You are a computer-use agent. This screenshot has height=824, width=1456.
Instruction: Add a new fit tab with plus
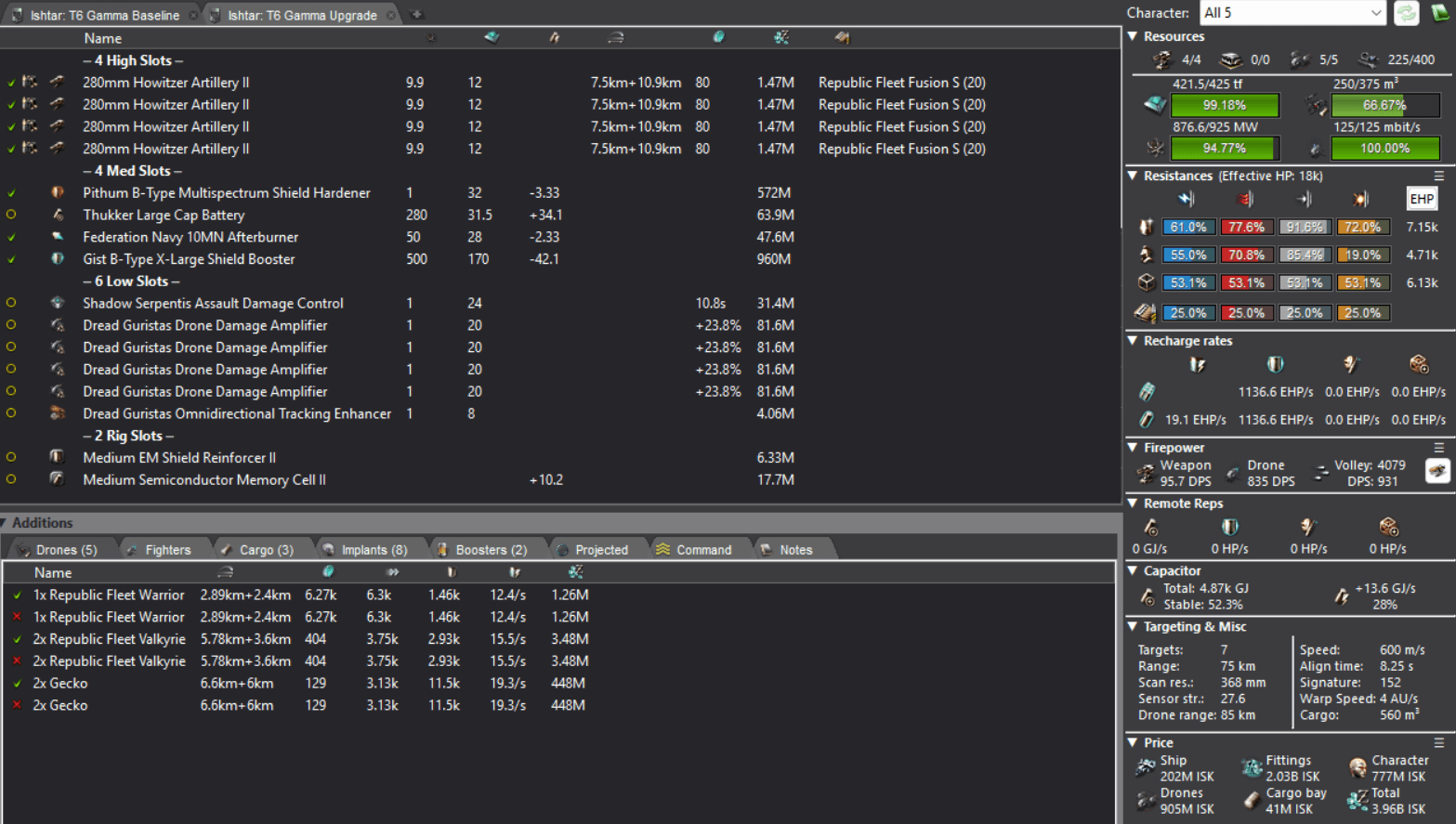(x=416, y=14)
